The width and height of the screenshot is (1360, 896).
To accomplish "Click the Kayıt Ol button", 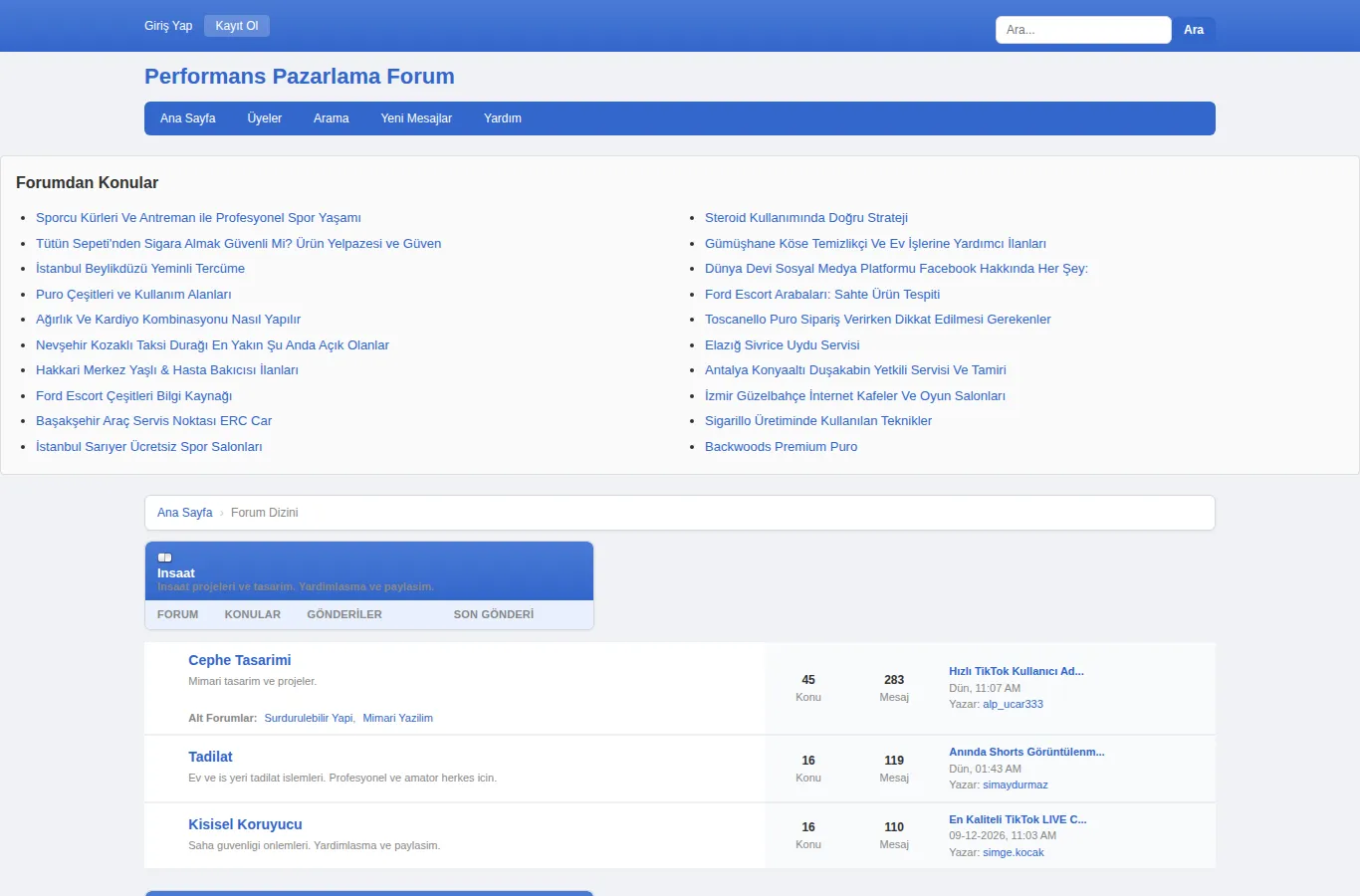I will [237, 26].
